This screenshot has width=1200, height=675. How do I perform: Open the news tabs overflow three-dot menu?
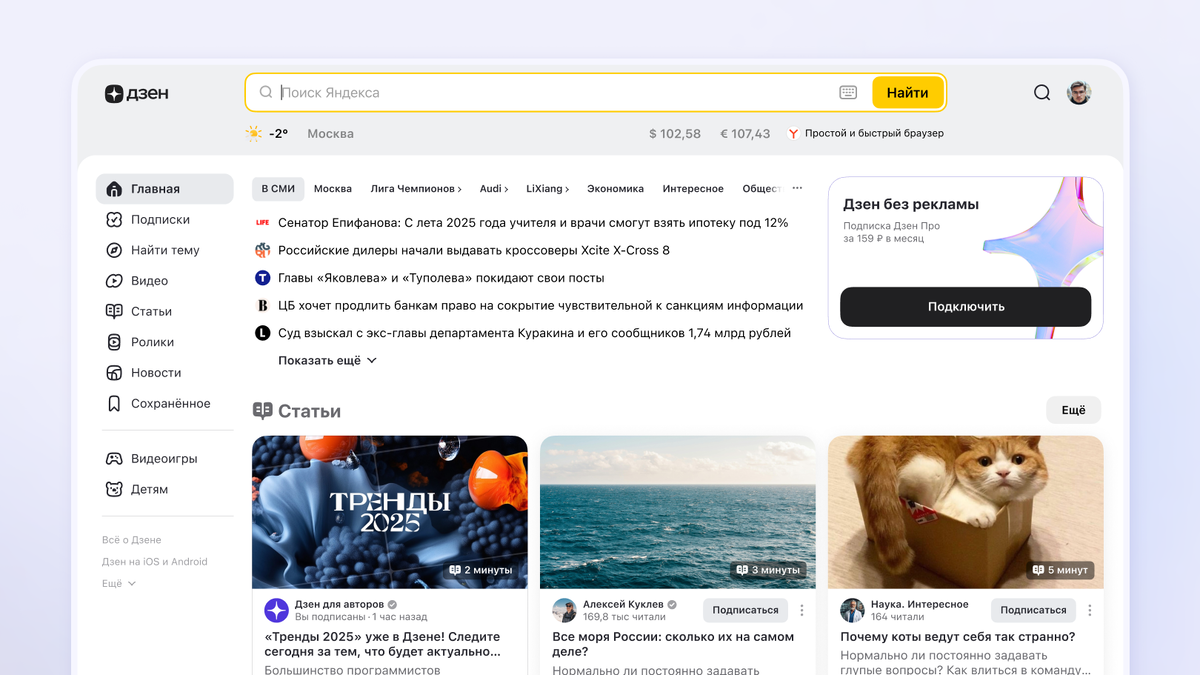tap(797, 188)
